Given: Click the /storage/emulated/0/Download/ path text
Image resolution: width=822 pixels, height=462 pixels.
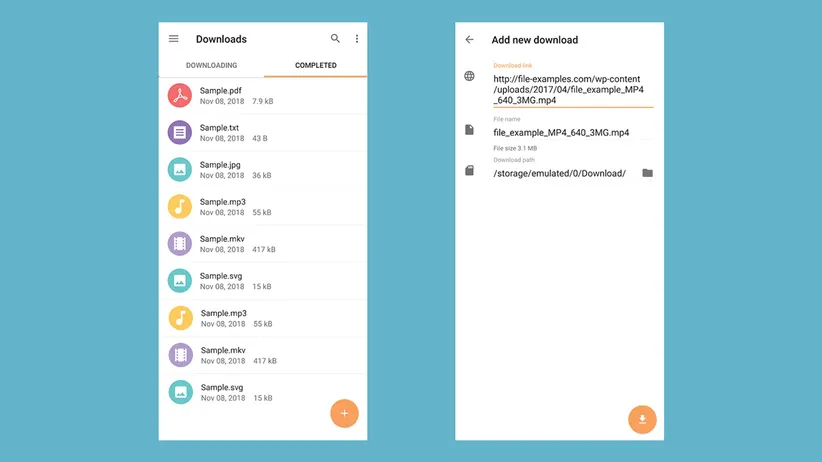Looking at the screenshot, I should [x=559, y=173].
